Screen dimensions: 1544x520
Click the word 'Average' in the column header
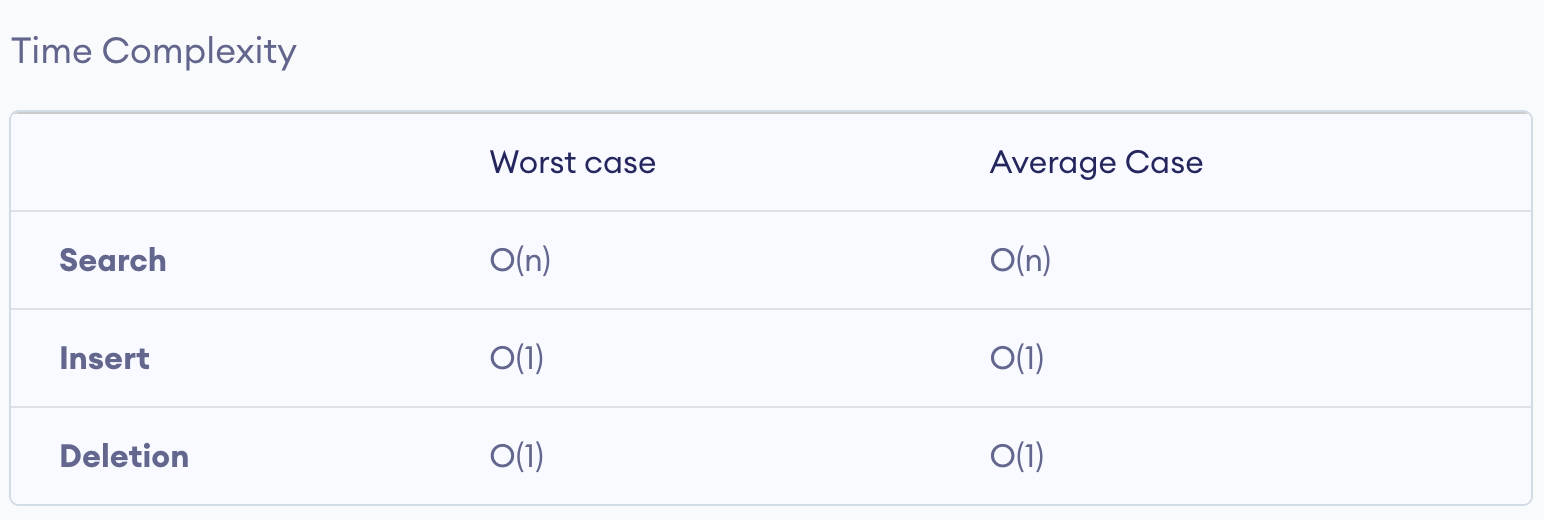click(x=1050, y=162)
